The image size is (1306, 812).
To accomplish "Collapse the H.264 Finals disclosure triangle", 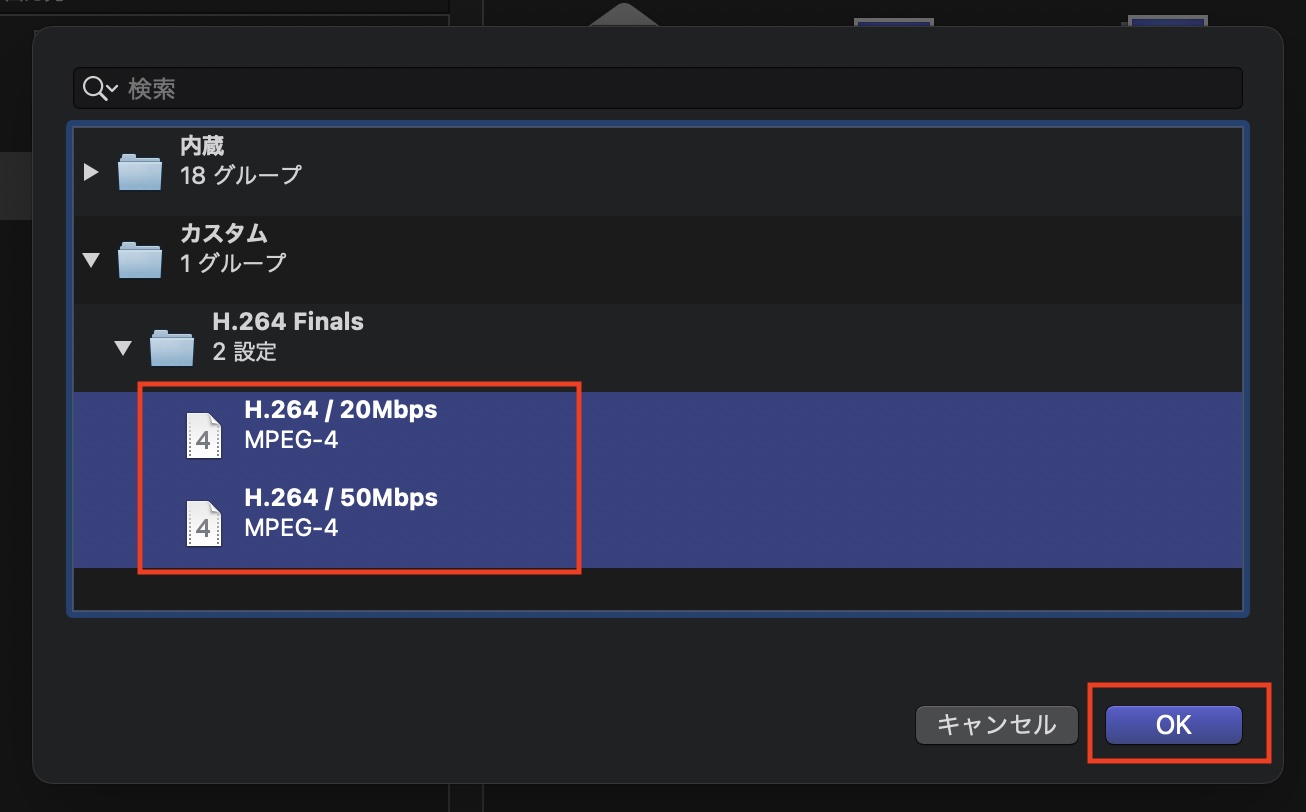I will (124, 349).
